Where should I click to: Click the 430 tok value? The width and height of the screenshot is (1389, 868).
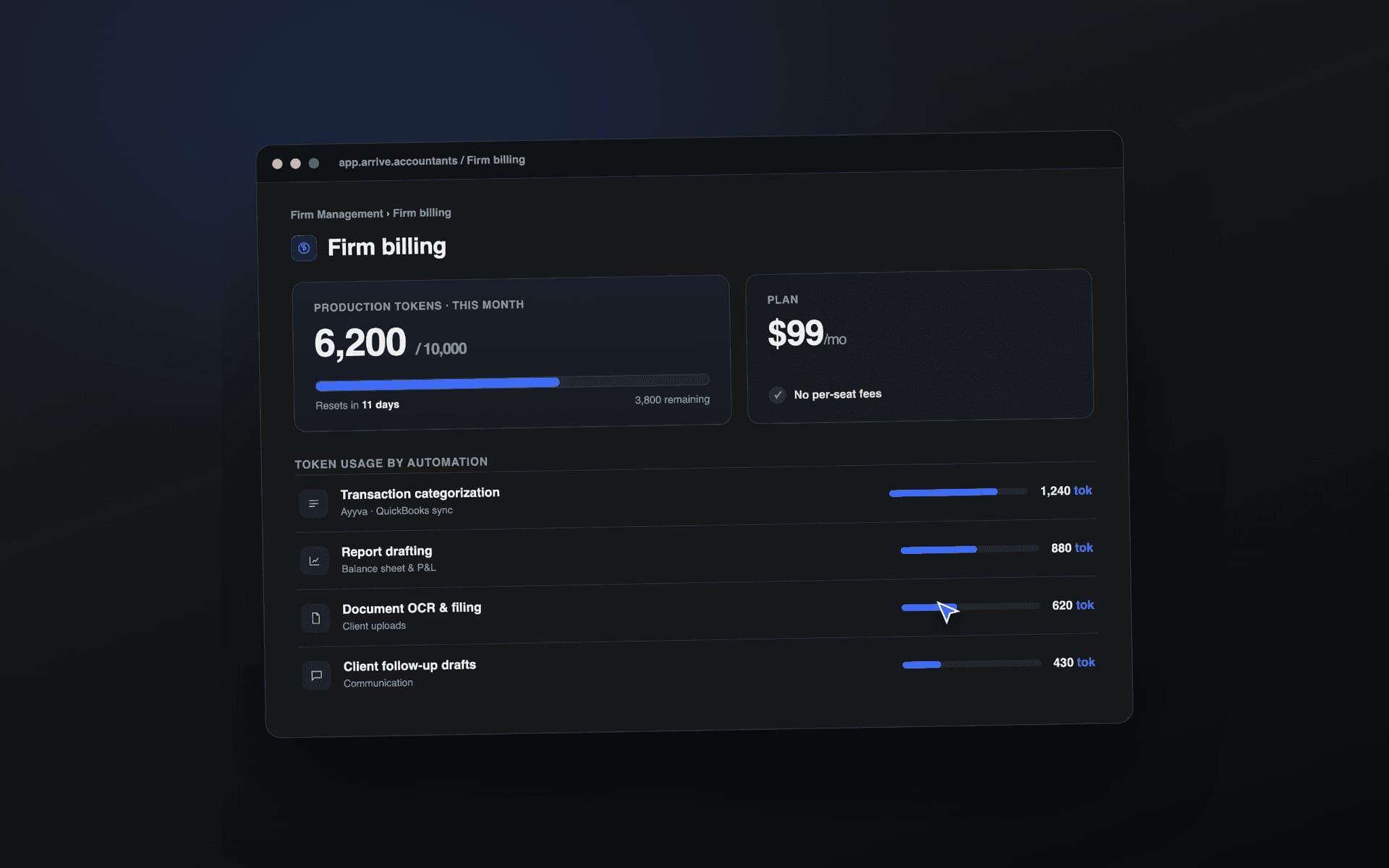1074,662
